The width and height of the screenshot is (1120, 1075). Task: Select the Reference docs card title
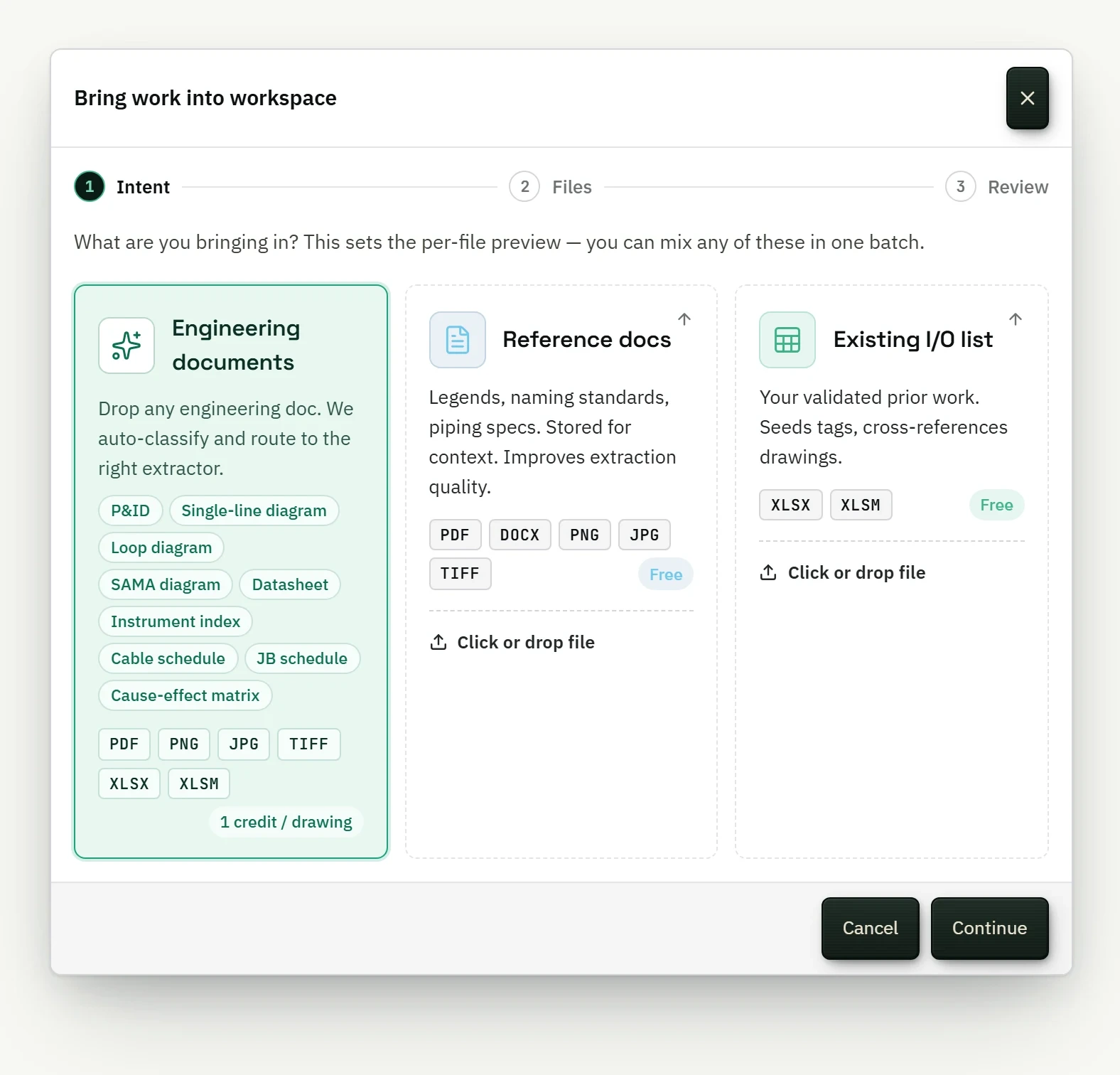pyautogui.click(x=586, y=339)
